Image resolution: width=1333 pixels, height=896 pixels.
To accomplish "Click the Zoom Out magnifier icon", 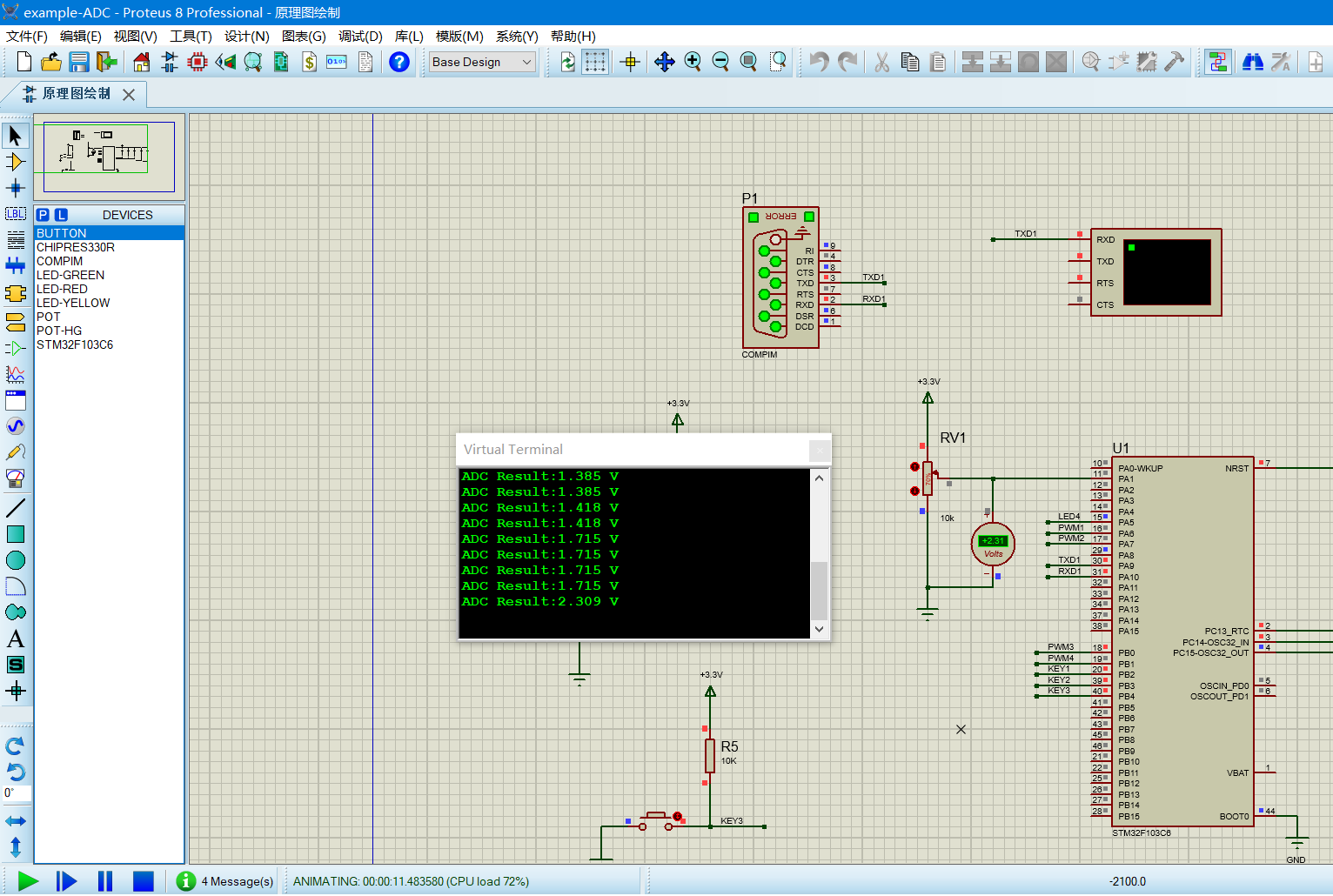I will pyautogui.click(x=720, y=62).
